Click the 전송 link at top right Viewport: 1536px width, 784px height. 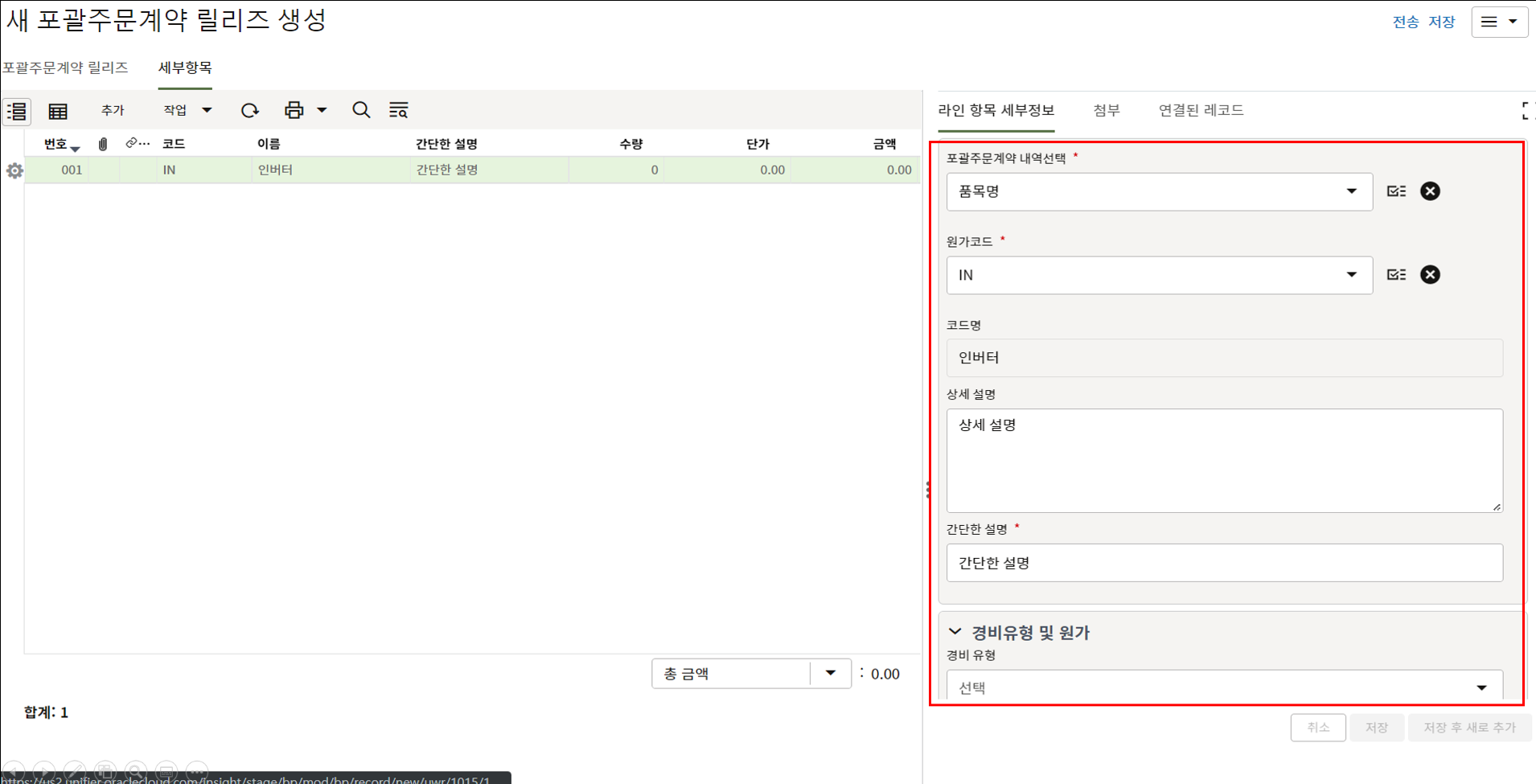point(1405,22)
